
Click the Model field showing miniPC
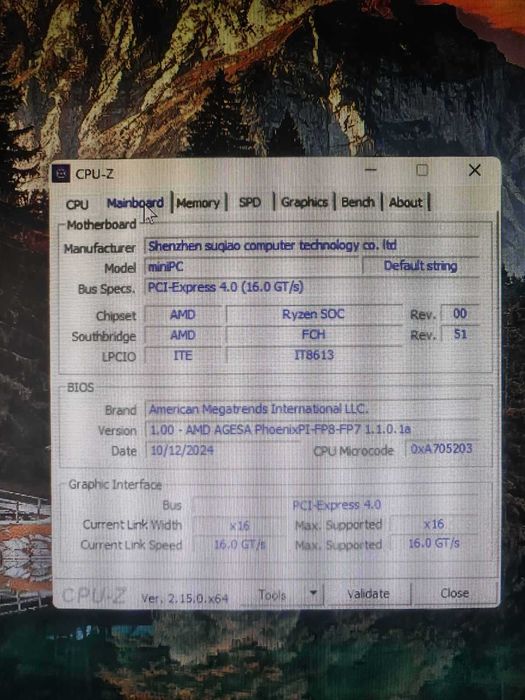pyautogui.click(x=251, y=267)
